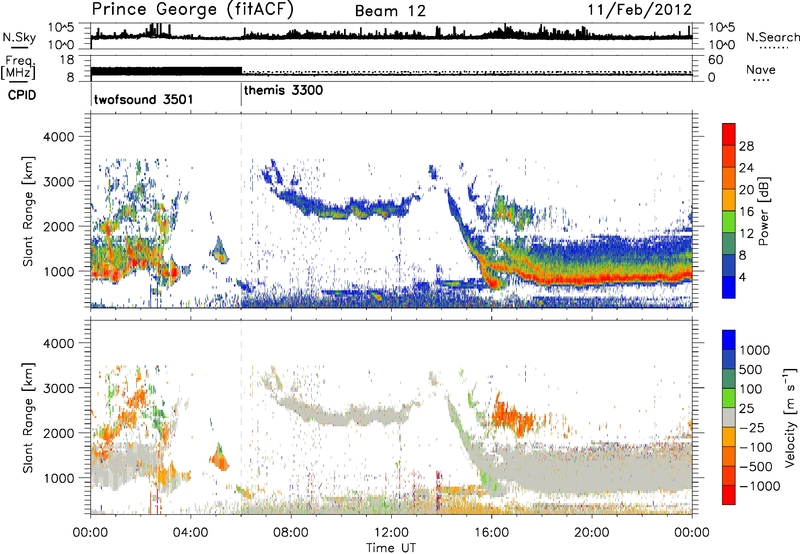
Task: Click the "60" Nave axis tick
Action: coord(716,60)
